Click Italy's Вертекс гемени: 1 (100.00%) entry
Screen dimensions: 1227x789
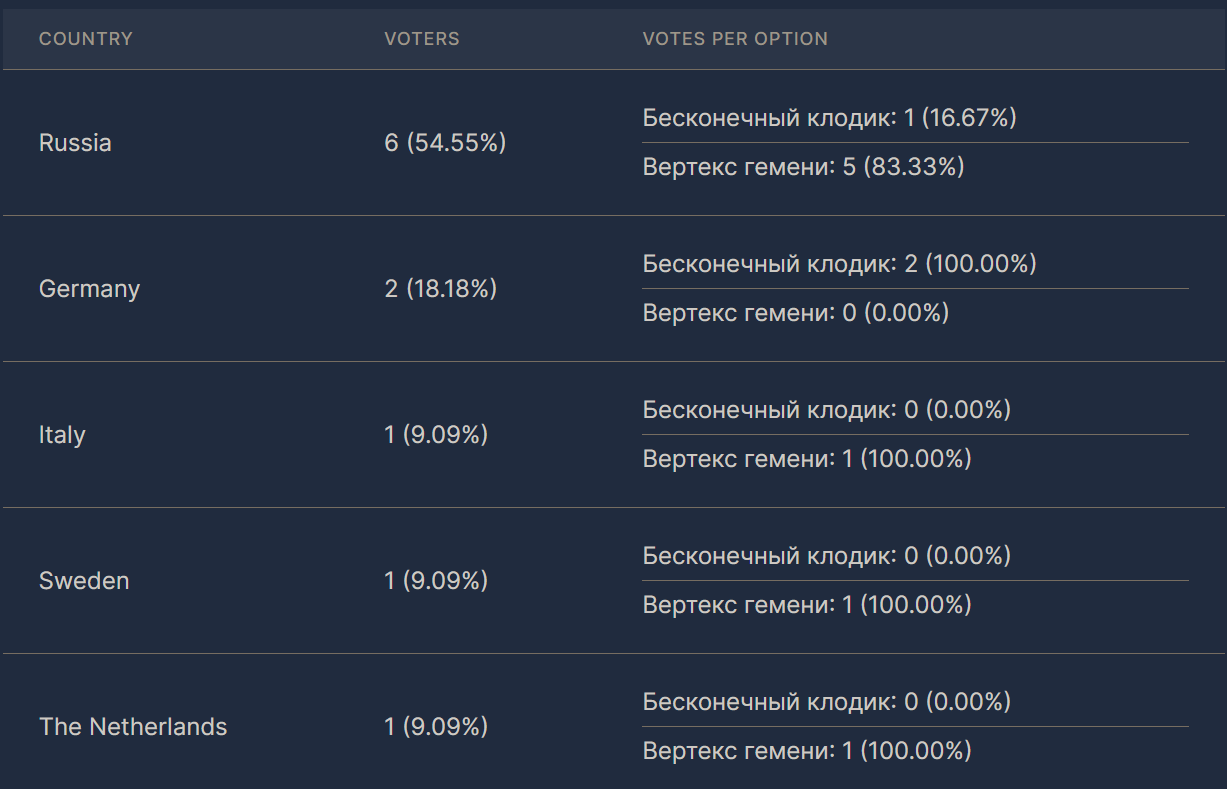tap(807, 459)
